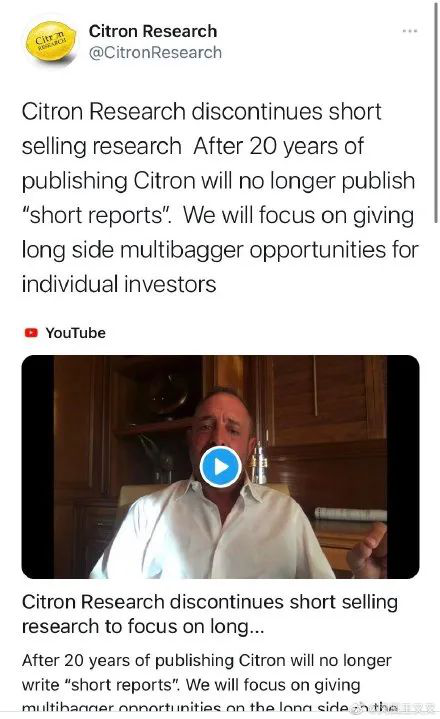Screen dimensions: 440x719
Task: Open the Citron Research display name
Action: coord(153,31)
